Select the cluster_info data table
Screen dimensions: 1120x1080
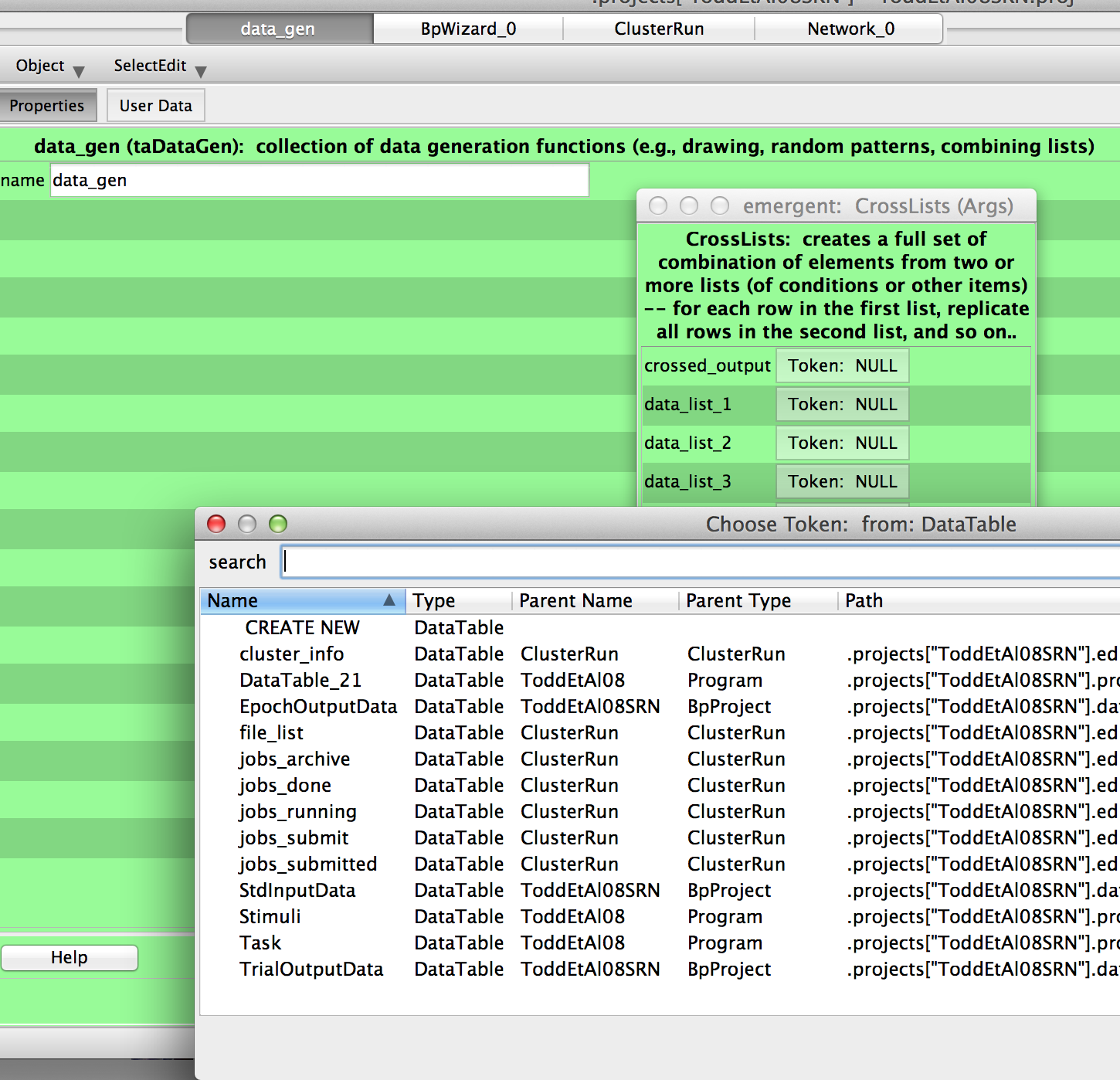coord(660,654)
